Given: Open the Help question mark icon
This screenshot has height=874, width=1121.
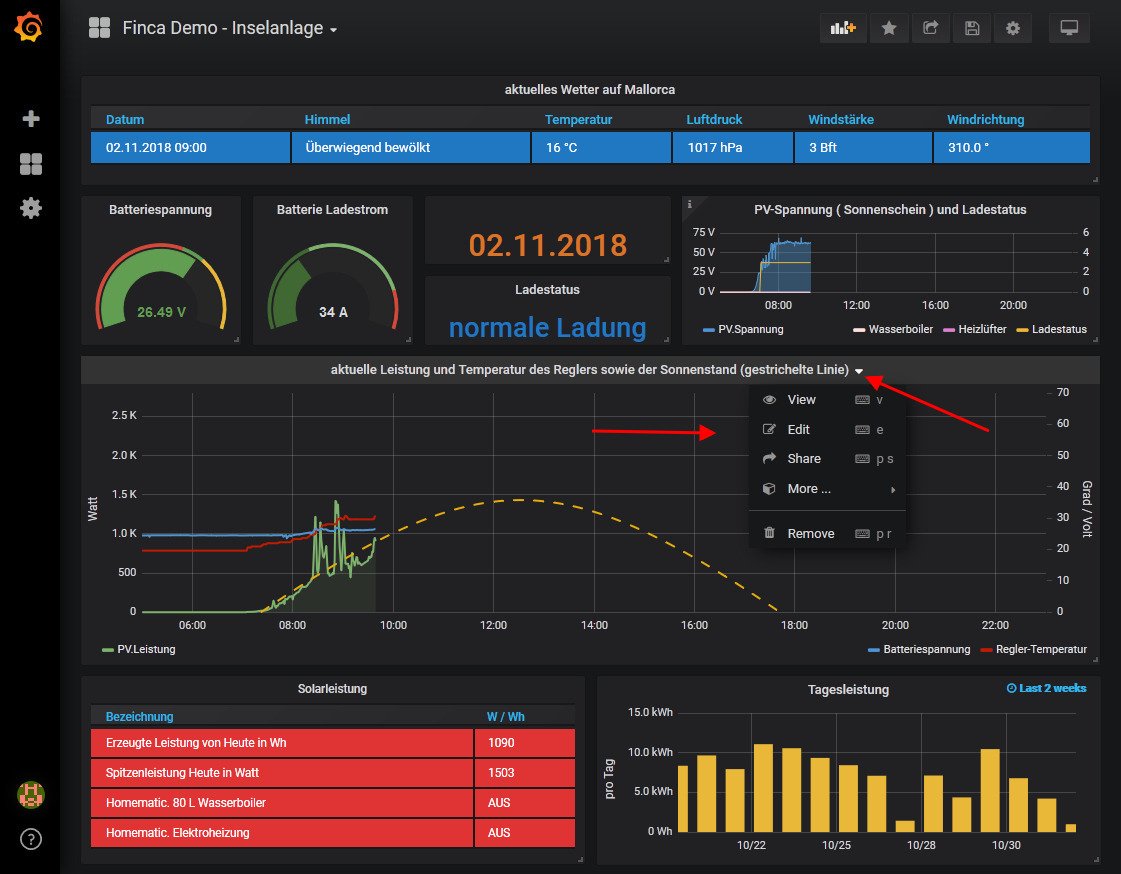Looking at the screenshot, I should (31, 839).
